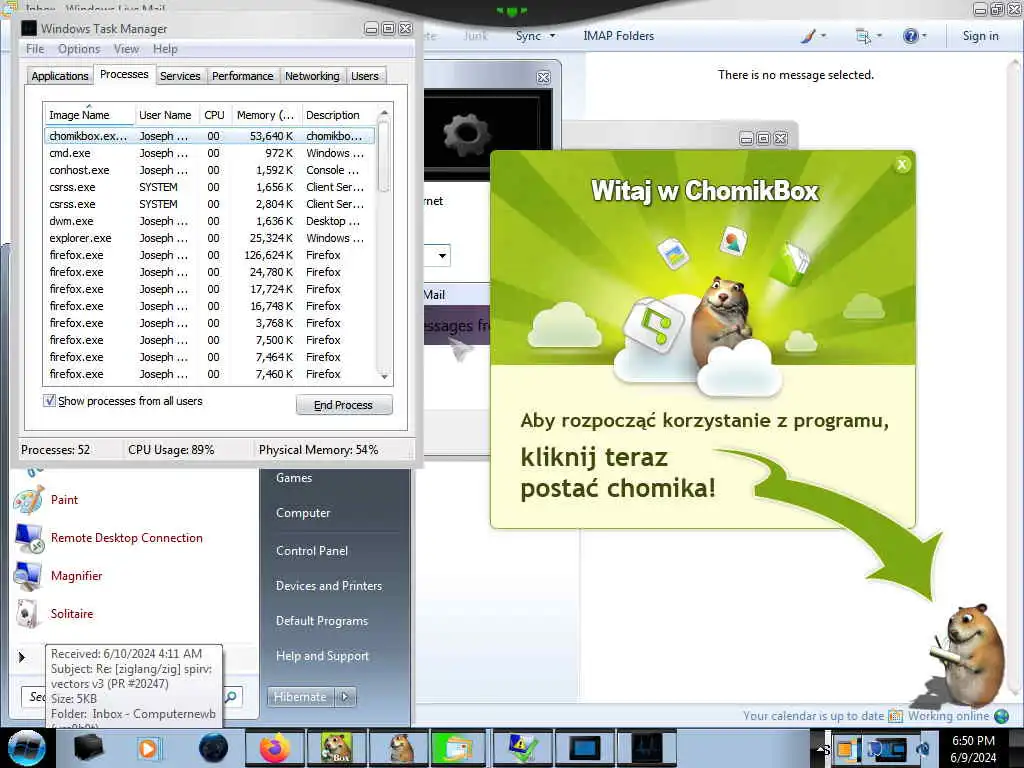Viewport: 1024px width, 768px height.
Task: Open the File menu in Task Manager
Action: (35, 49)
